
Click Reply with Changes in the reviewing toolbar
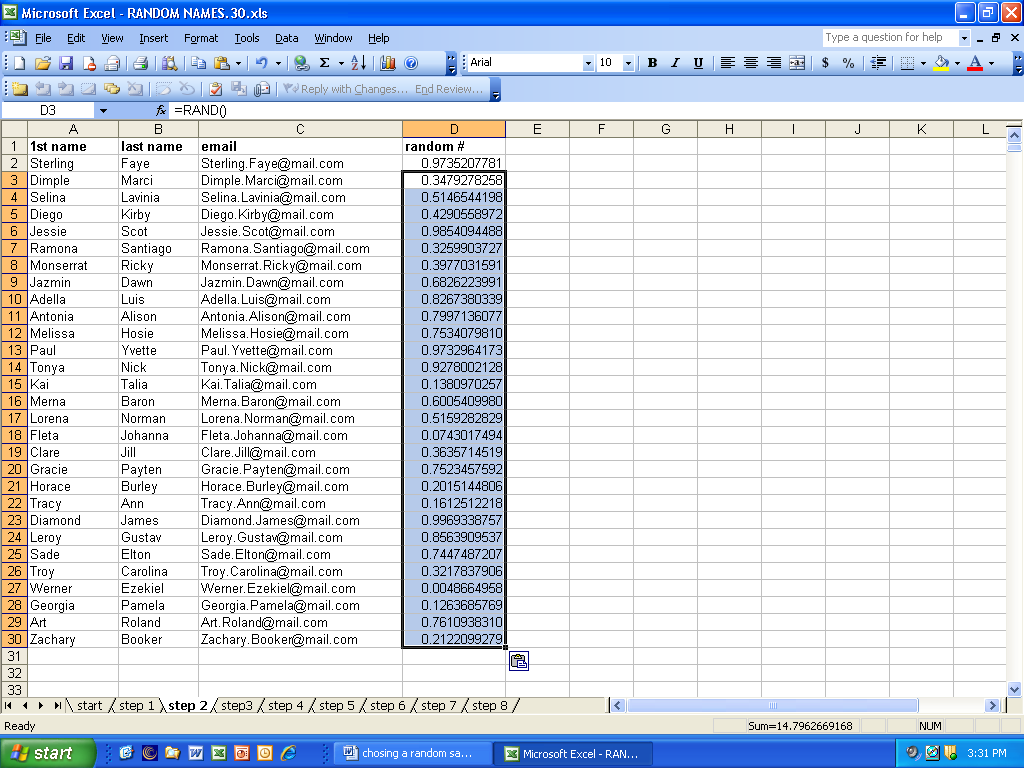tap(346, 89)
